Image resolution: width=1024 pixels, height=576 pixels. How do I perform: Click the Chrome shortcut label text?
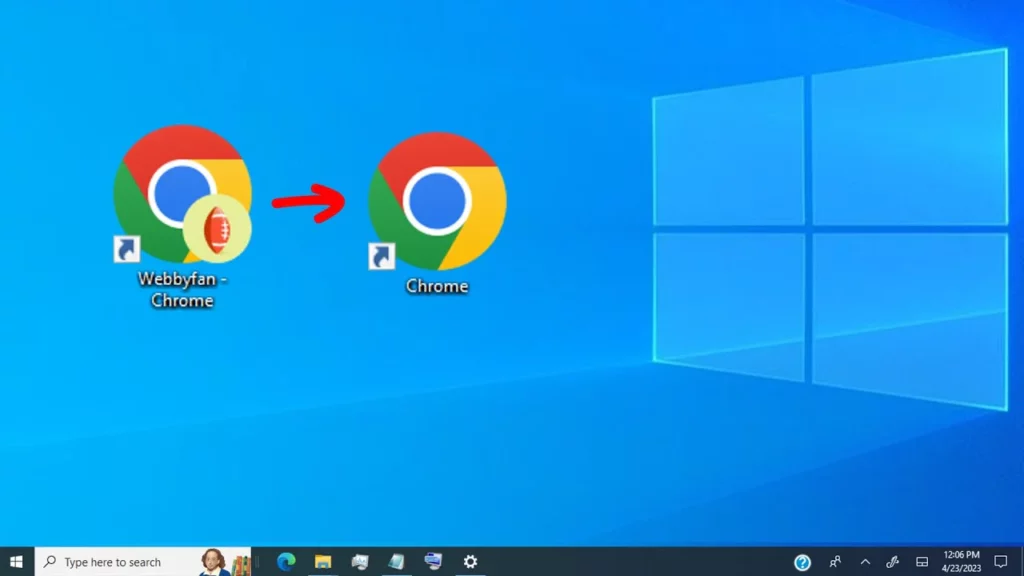click(x=437, y=286)
